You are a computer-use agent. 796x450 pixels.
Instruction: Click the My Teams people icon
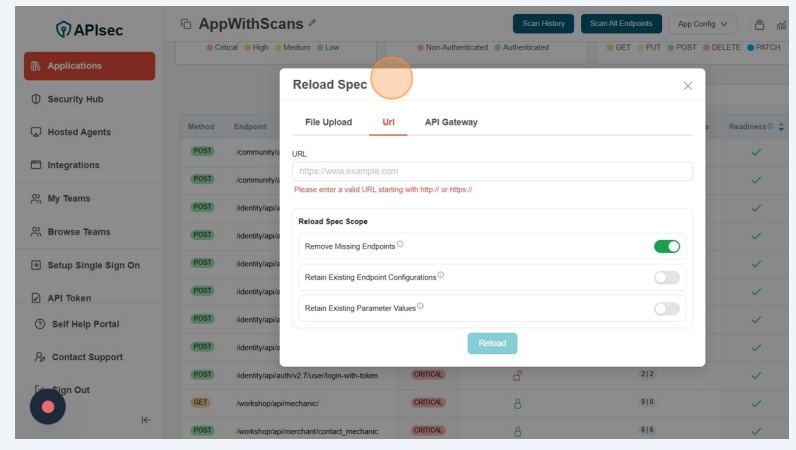pos(36,199)
